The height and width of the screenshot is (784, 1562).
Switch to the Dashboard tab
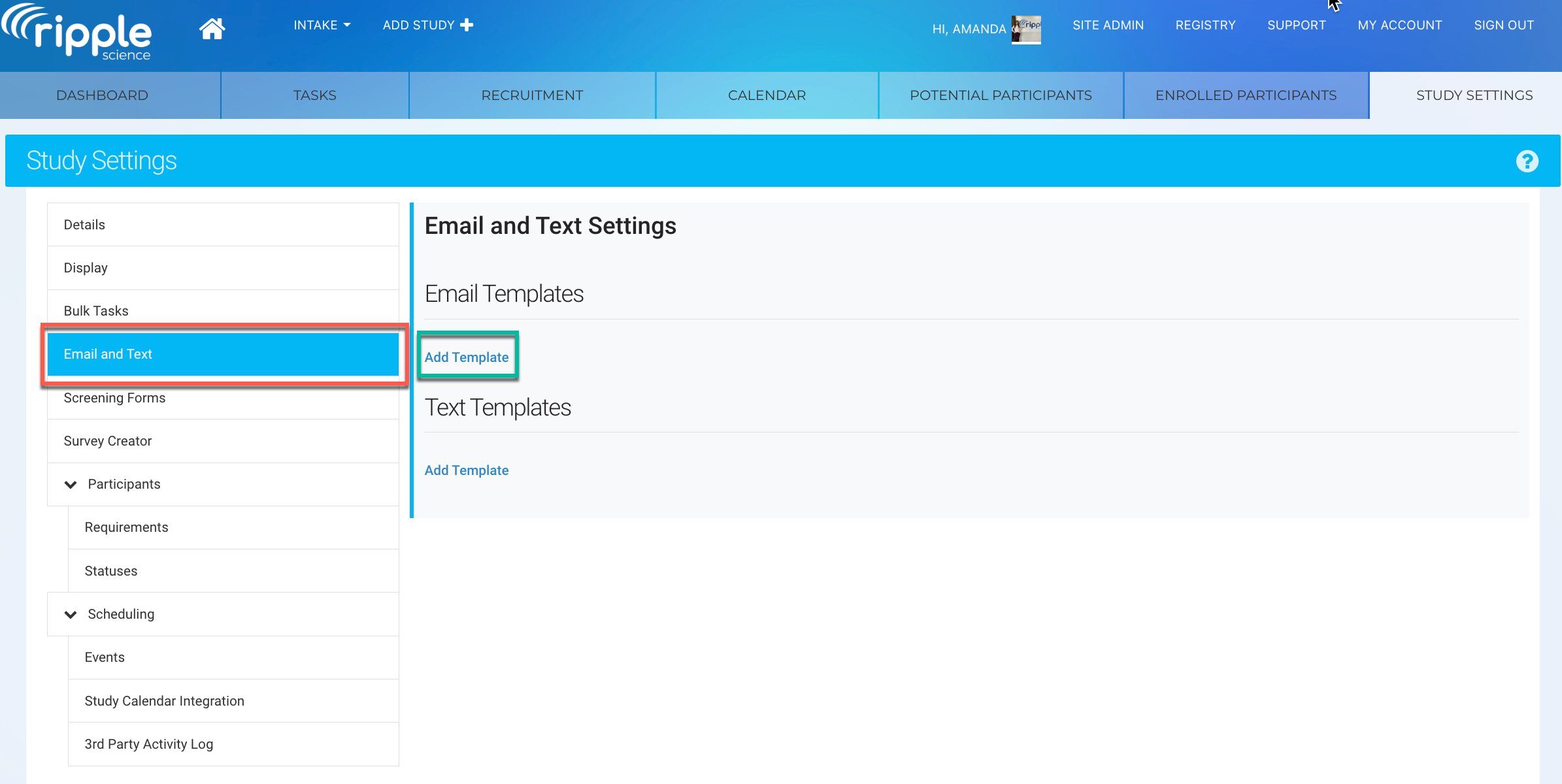tap(102, 95)
